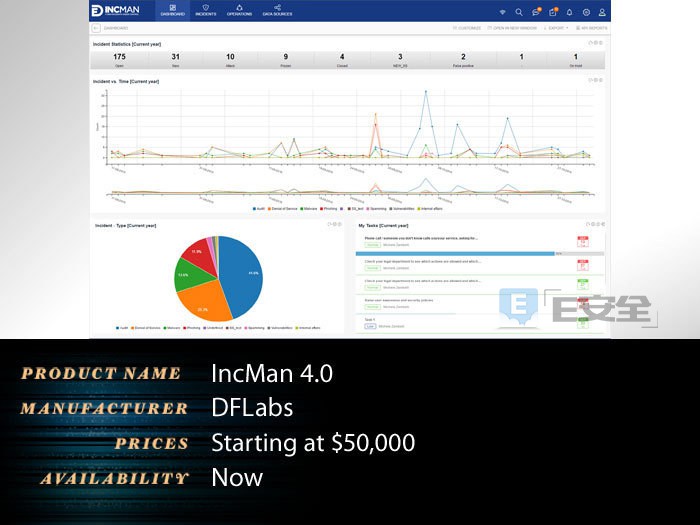
Task: Click the orange peak point on line chart
Action: (375, 114)
